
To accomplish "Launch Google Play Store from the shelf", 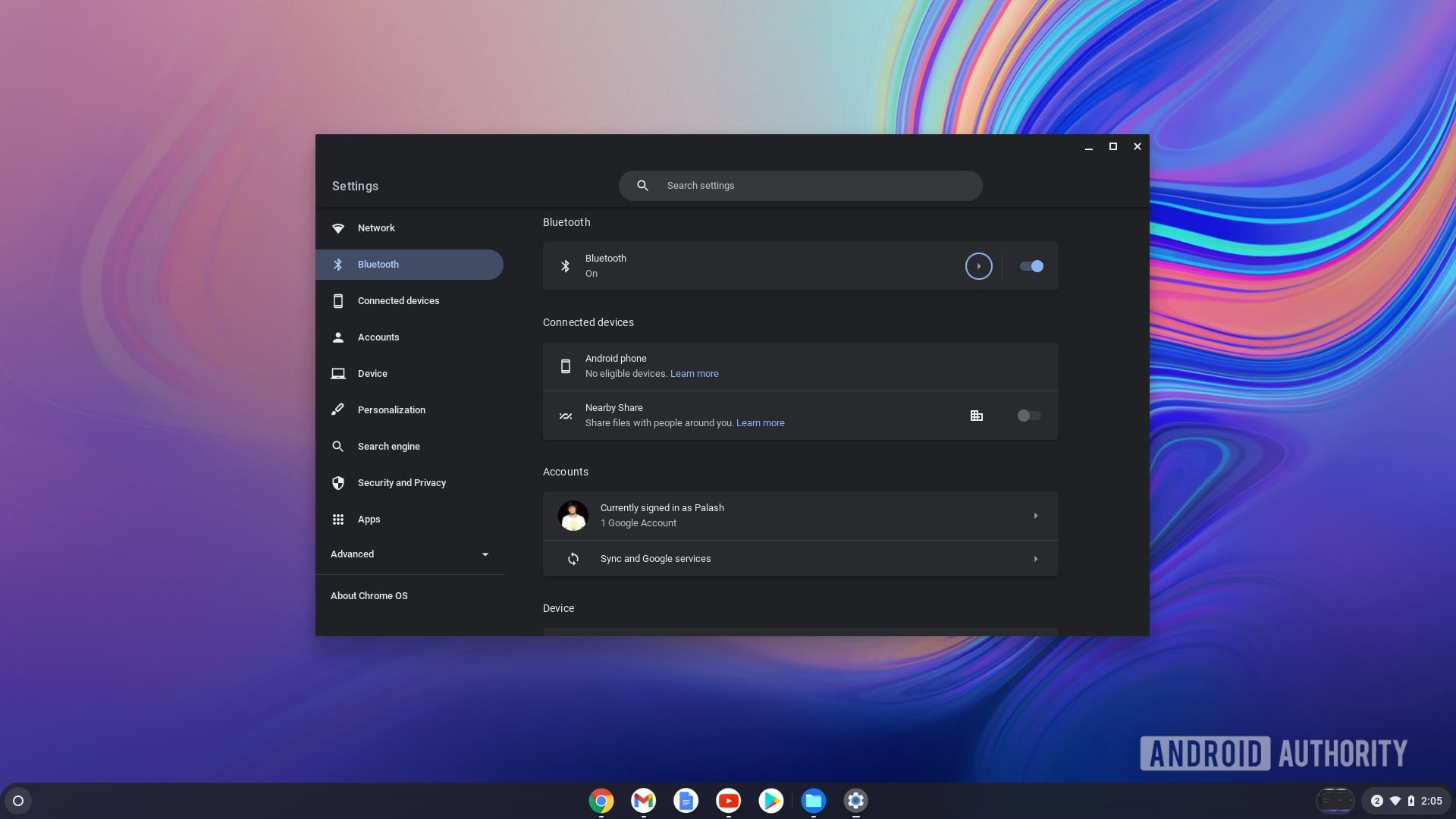I will pos(770,801).
